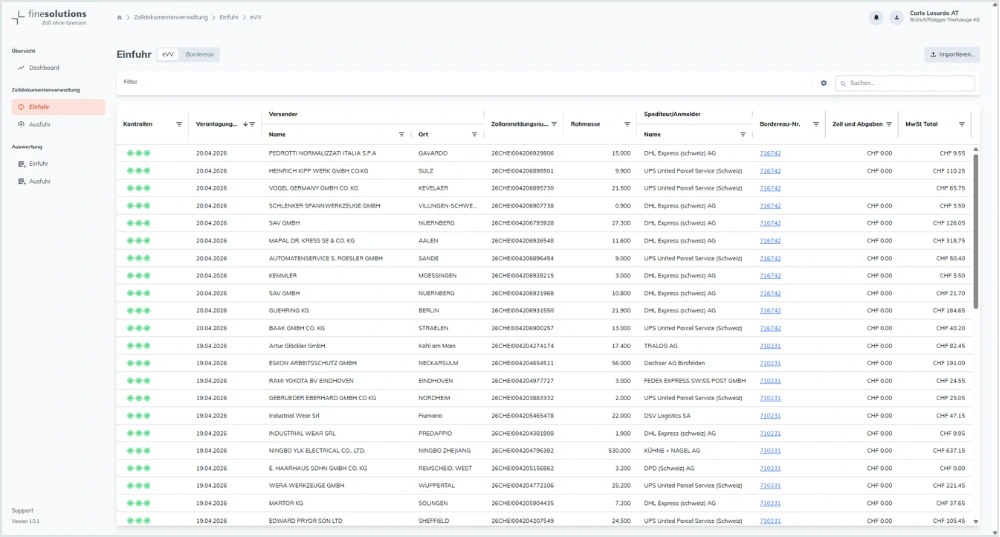Image resolution: width=1000 pixels, height=537 pixels.
Task: Open table settings gear icon
Action: click(823, 83)
